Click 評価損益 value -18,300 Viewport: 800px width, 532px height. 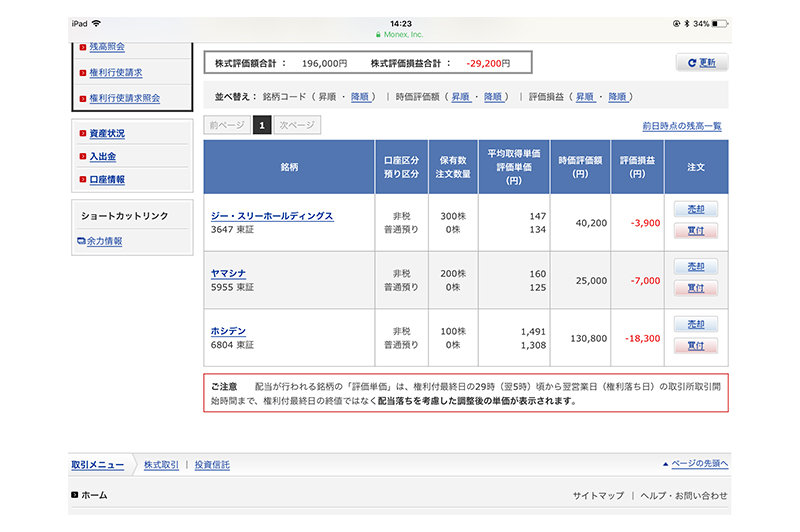[x=643, y=338]
